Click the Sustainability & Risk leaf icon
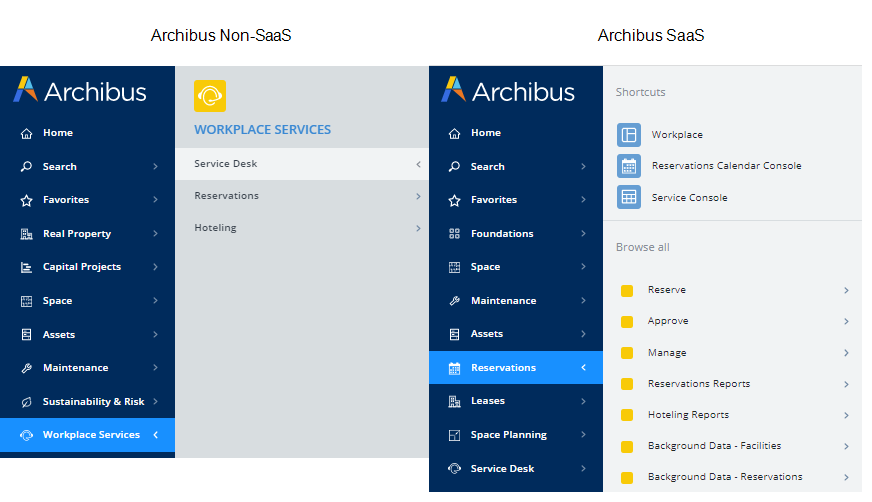872x502 pixels. [26, 402]
